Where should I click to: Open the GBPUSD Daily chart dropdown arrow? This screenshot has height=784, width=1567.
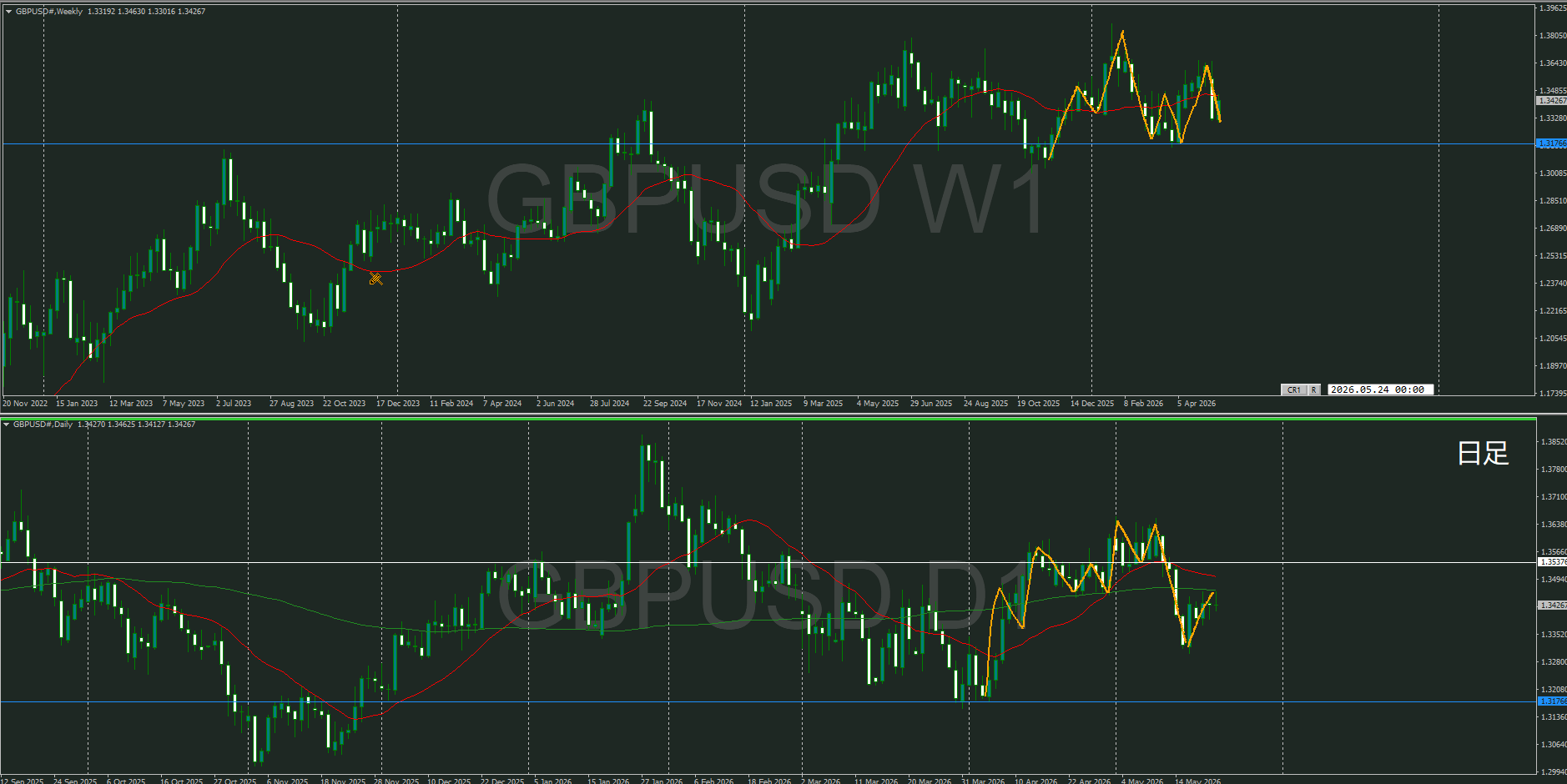coord(7,425)
